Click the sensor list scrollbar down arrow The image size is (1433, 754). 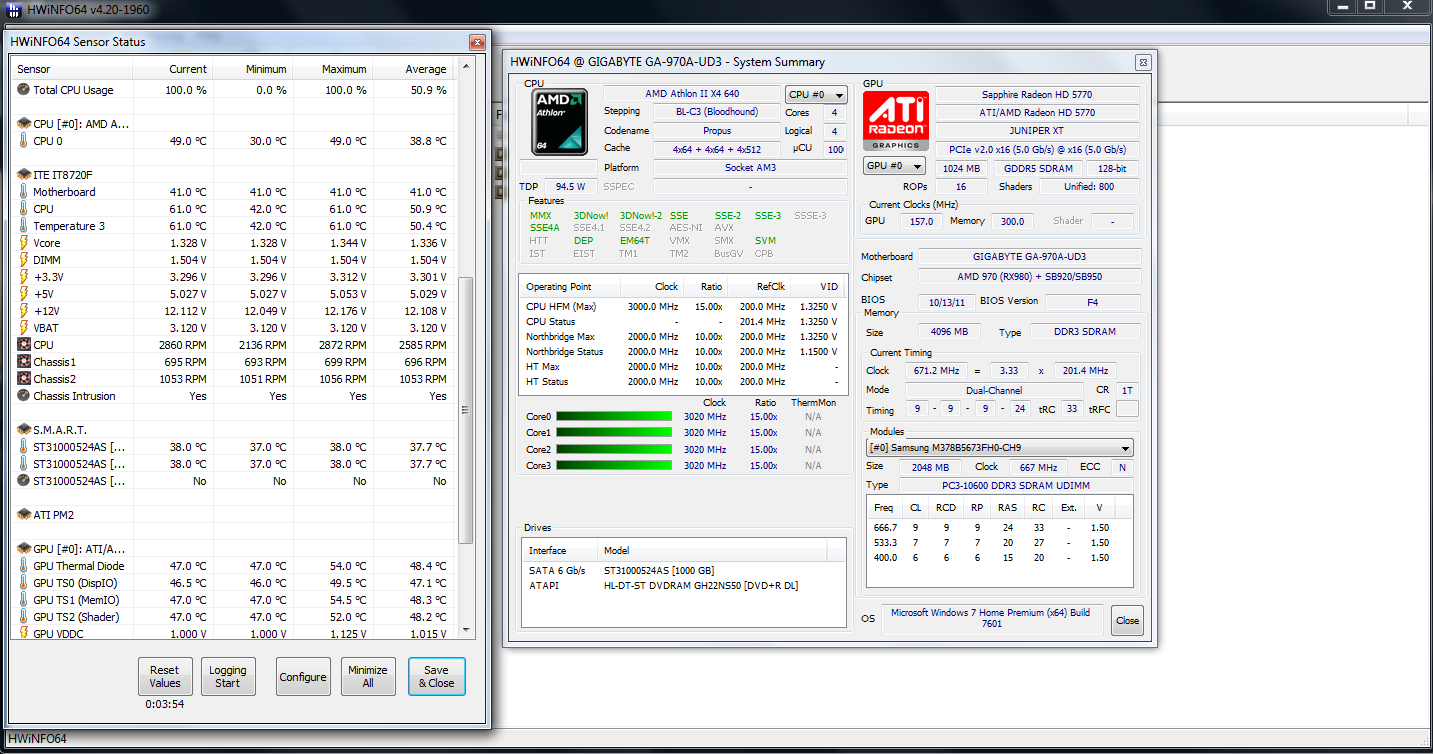[465, 629]
